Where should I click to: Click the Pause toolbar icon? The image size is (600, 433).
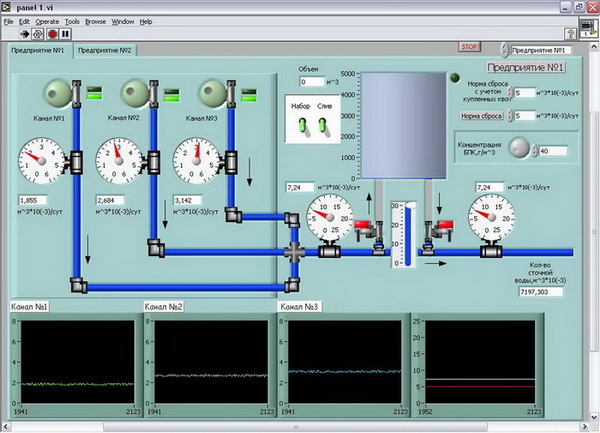coord(65,34)
